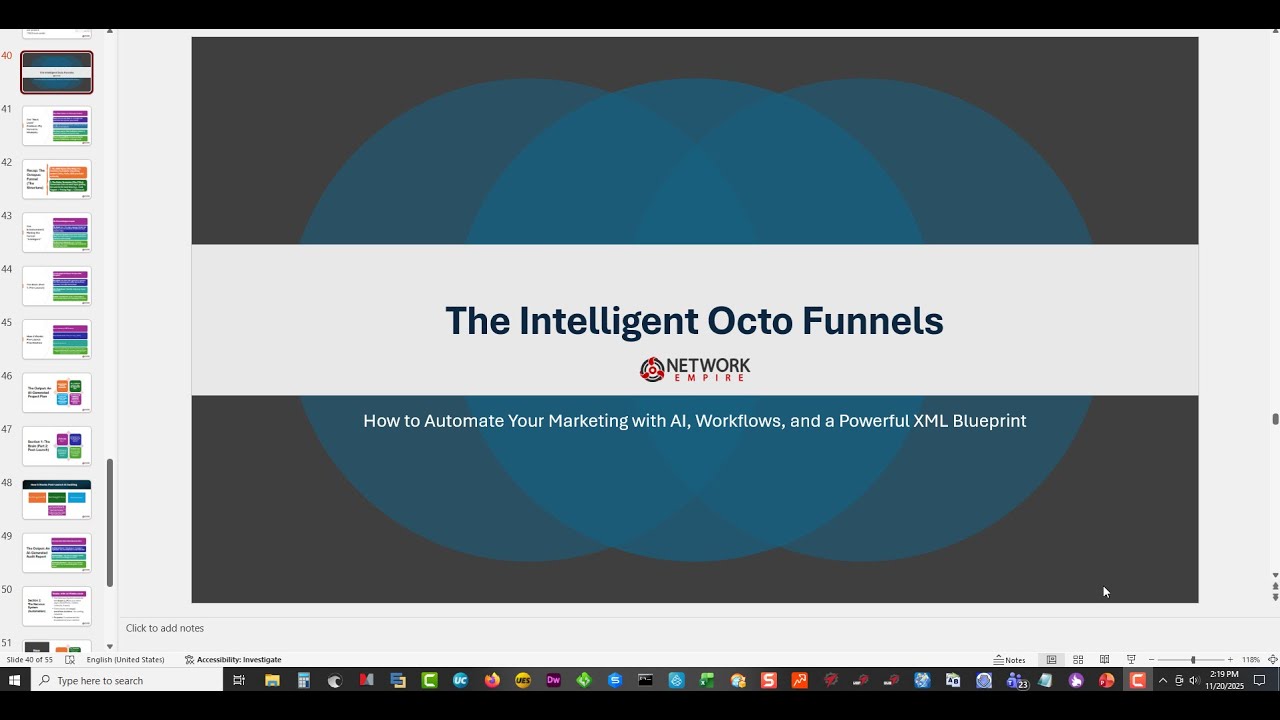This screenshot has height=720, width=1280.
Task: Open slide 50 thumbnail
Action: coord(57,607)
